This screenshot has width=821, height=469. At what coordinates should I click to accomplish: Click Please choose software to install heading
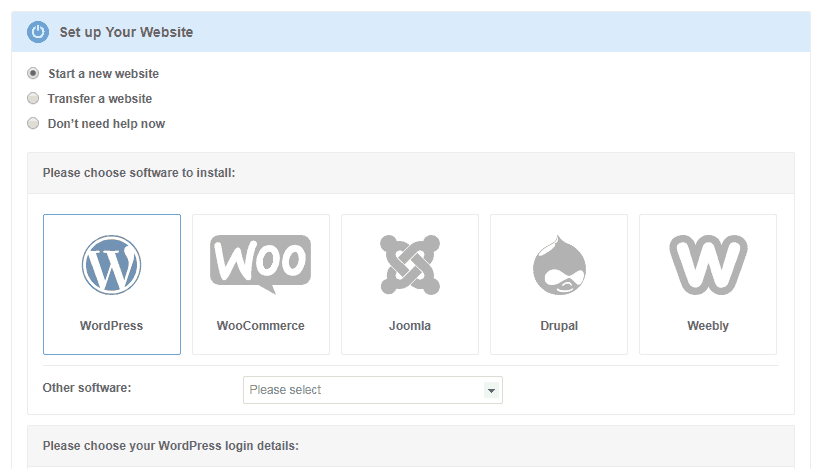tap(139, 173)
